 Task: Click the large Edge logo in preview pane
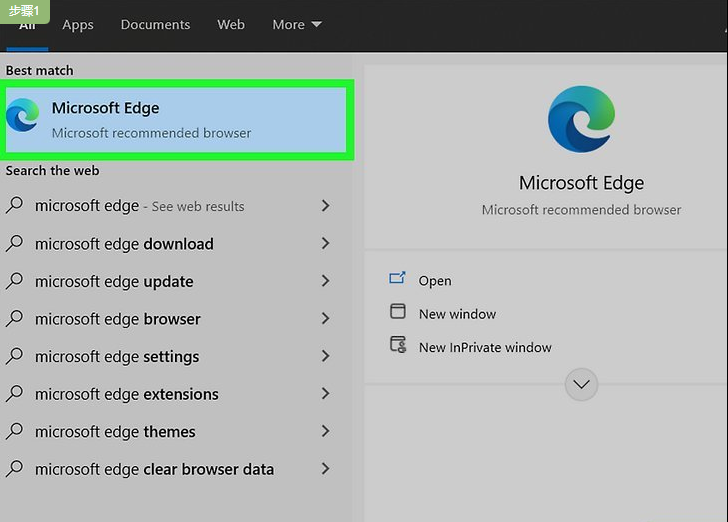point(581,119)
